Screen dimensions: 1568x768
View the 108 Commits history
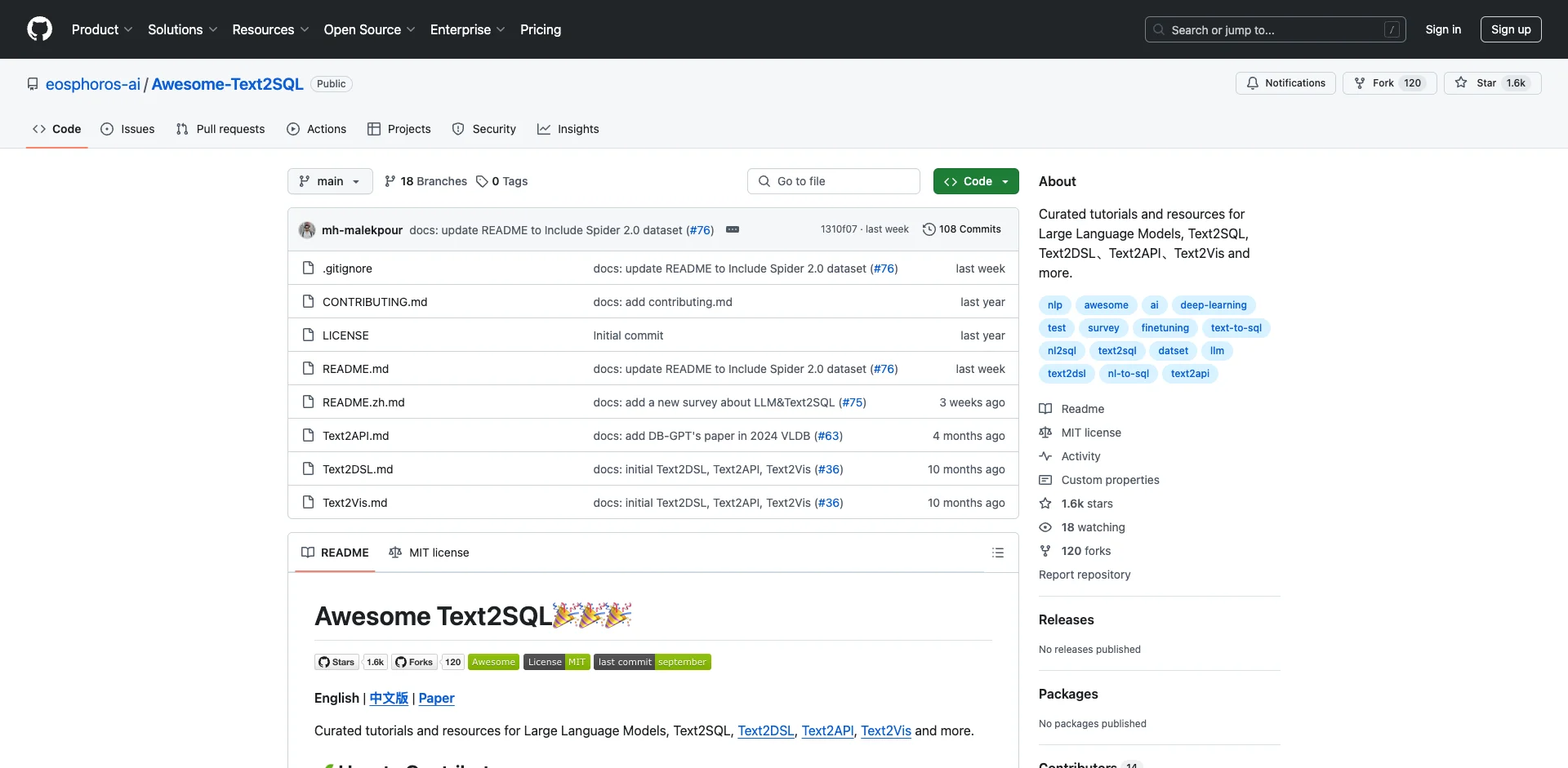(x=961, y=229)
